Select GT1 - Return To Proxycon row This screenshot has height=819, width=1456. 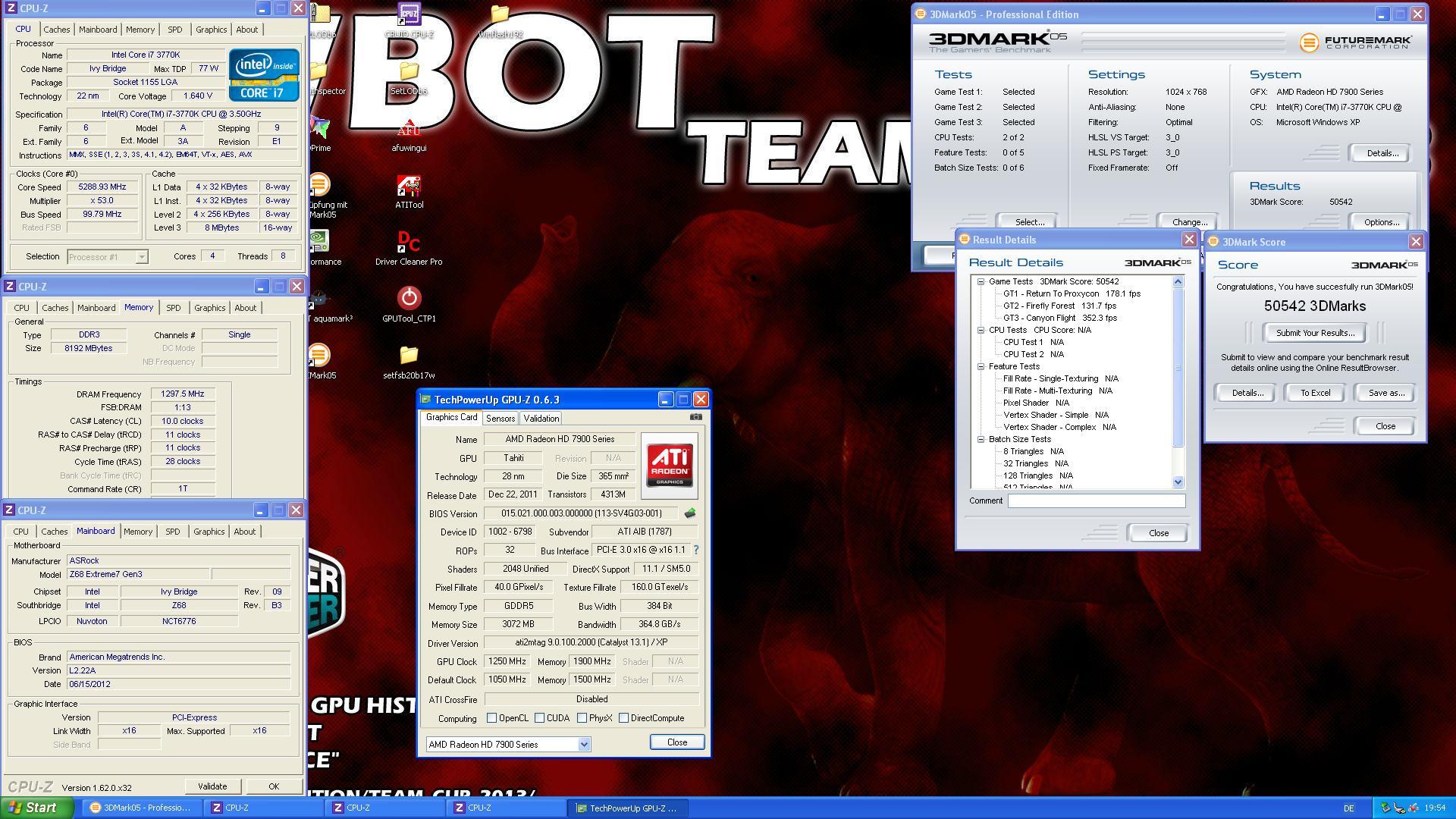1072,293
